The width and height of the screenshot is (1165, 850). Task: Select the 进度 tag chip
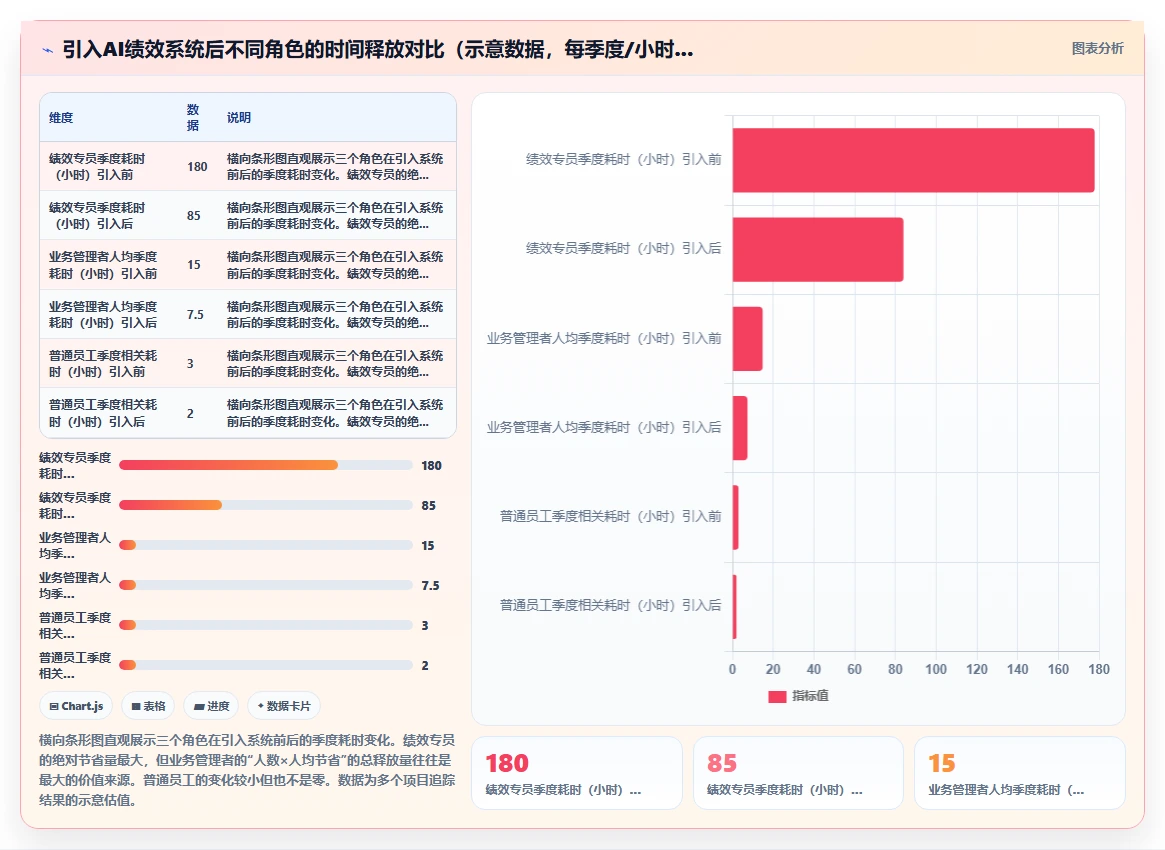click(x=211, y=706)
